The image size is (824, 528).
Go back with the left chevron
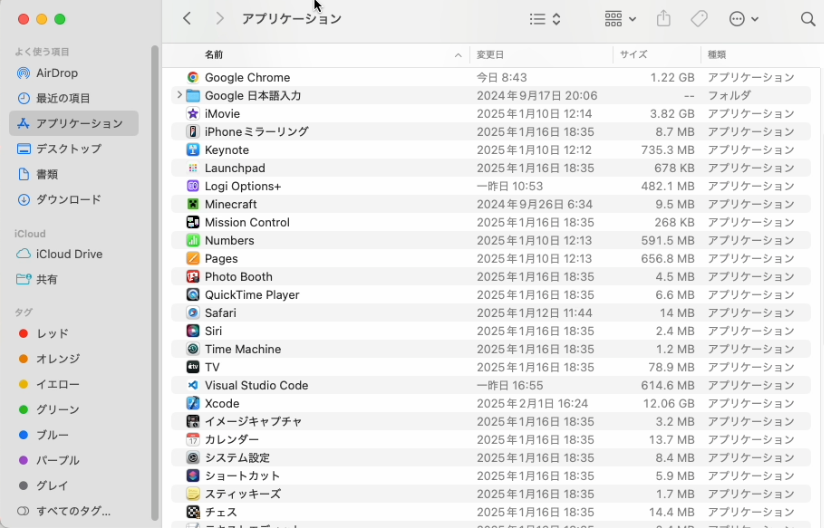pyautogui.click(x=187, y=19)
